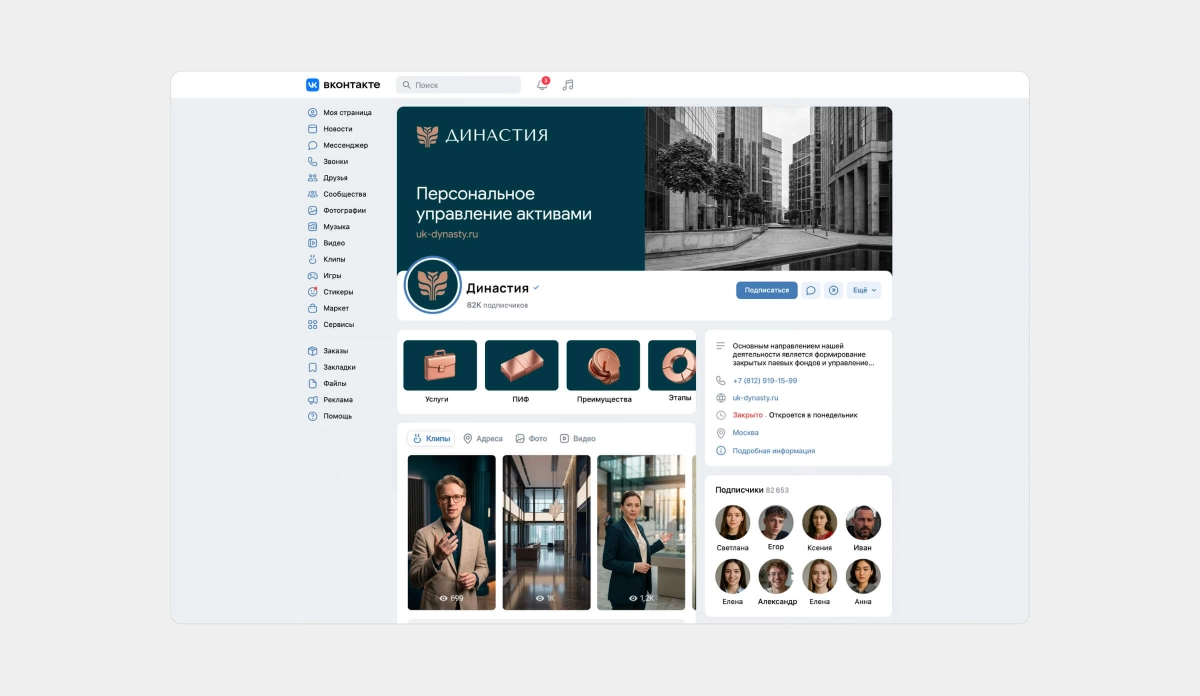Open subscriber Александр's avatar
The width and height of the screenshot is (1200, 696).
click(x=776, y=576)
